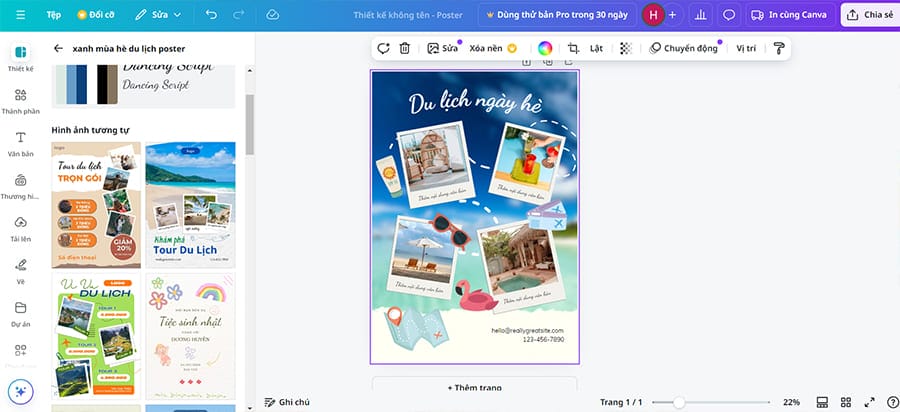The image size is (900, 412).
Task: Open the Thành phần elements tab
Action: tap(21, 100)
